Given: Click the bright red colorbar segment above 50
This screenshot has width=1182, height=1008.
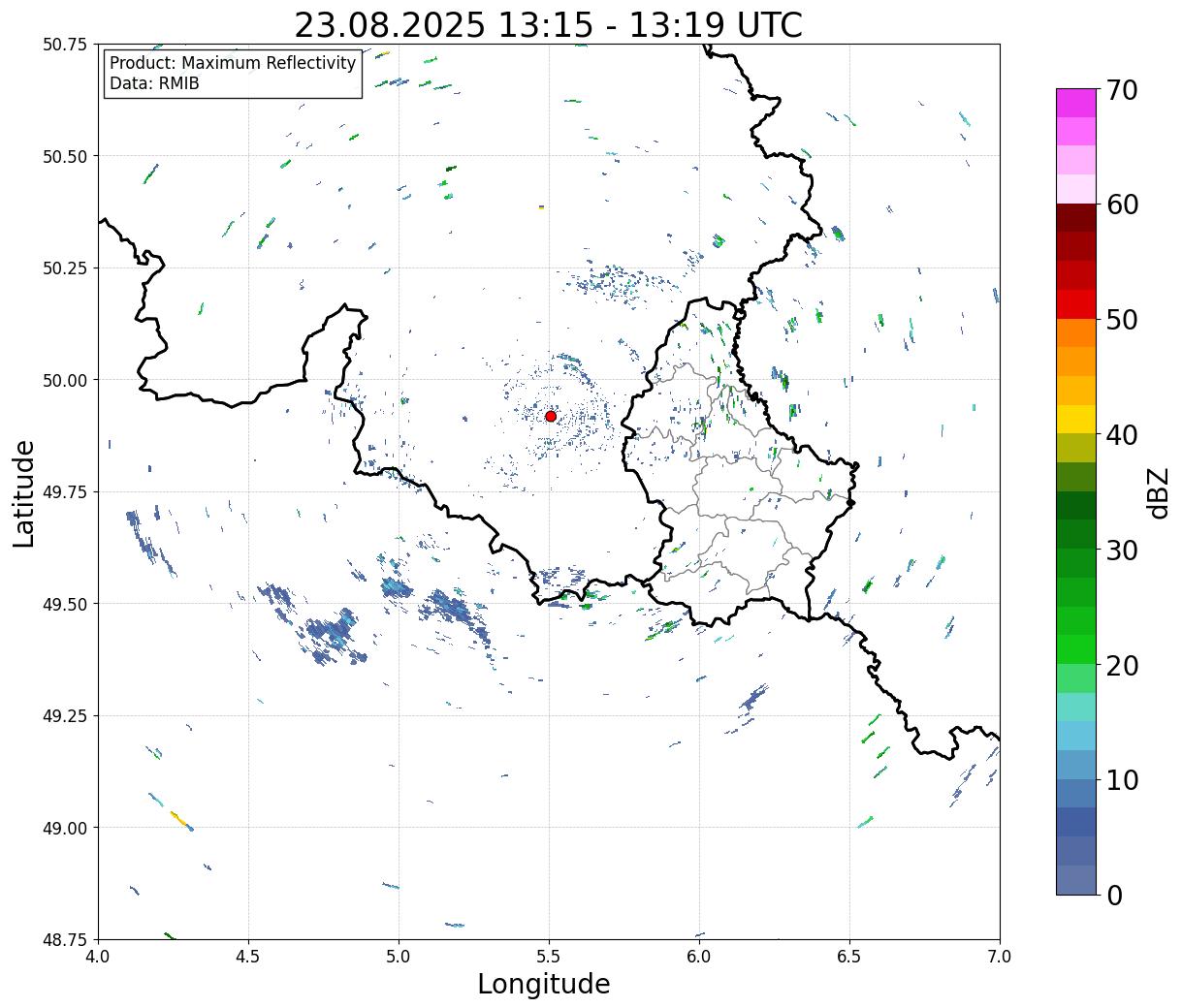Looking at the screenshot, I should (x=1076, y=304).
